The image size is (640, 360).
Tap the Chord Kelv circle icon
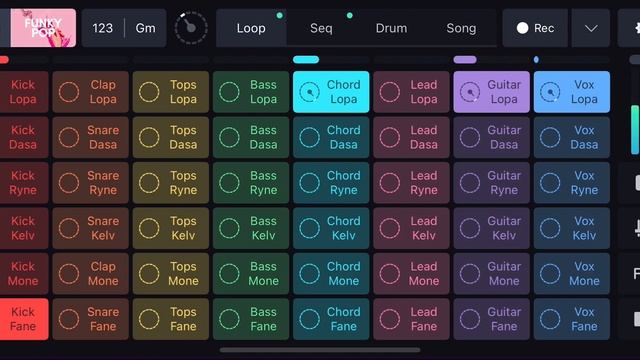point(309,228)
